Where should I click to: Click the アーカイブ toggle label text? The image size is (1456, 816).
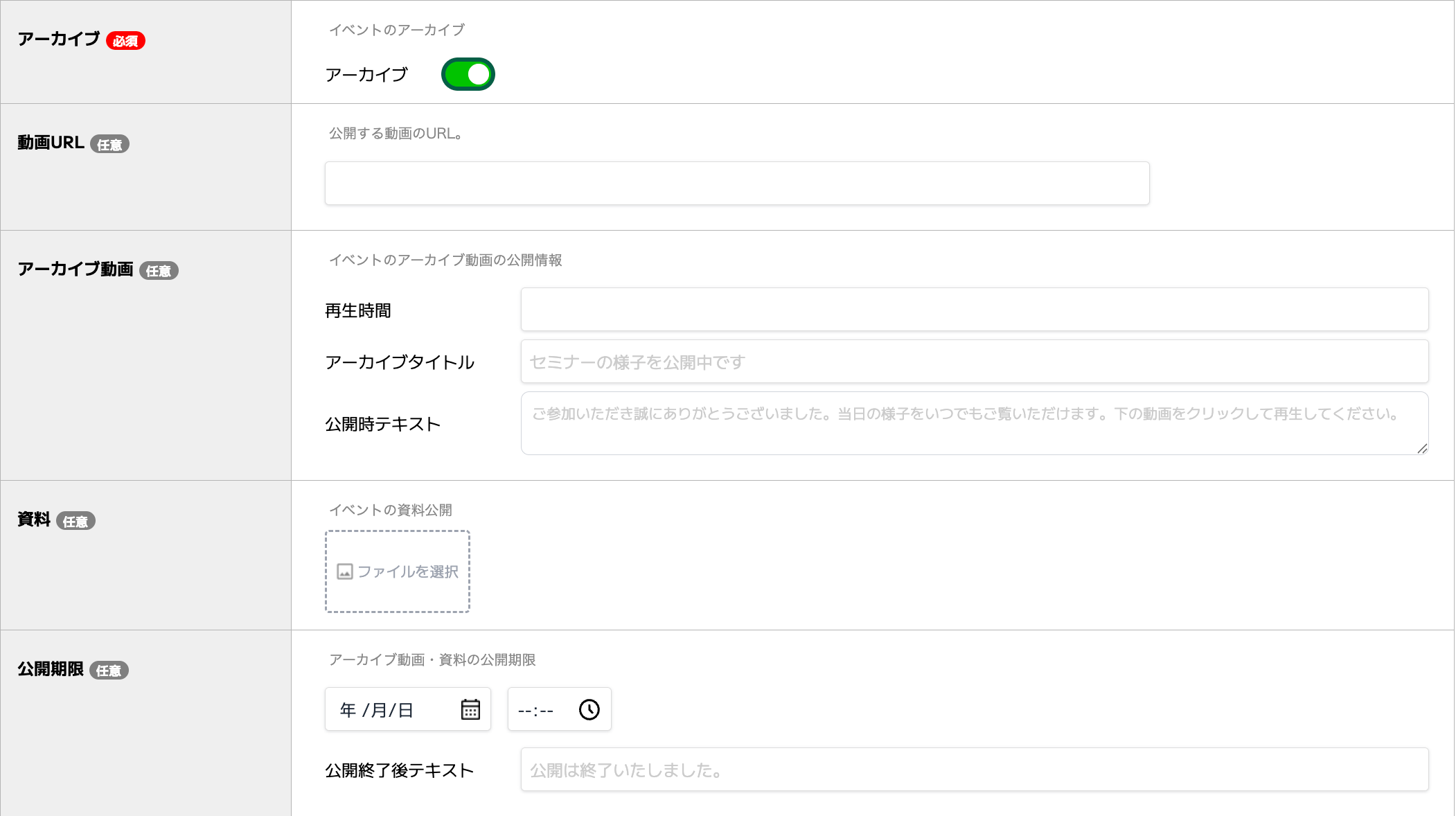pyautogui.click(x=366, y=75)
